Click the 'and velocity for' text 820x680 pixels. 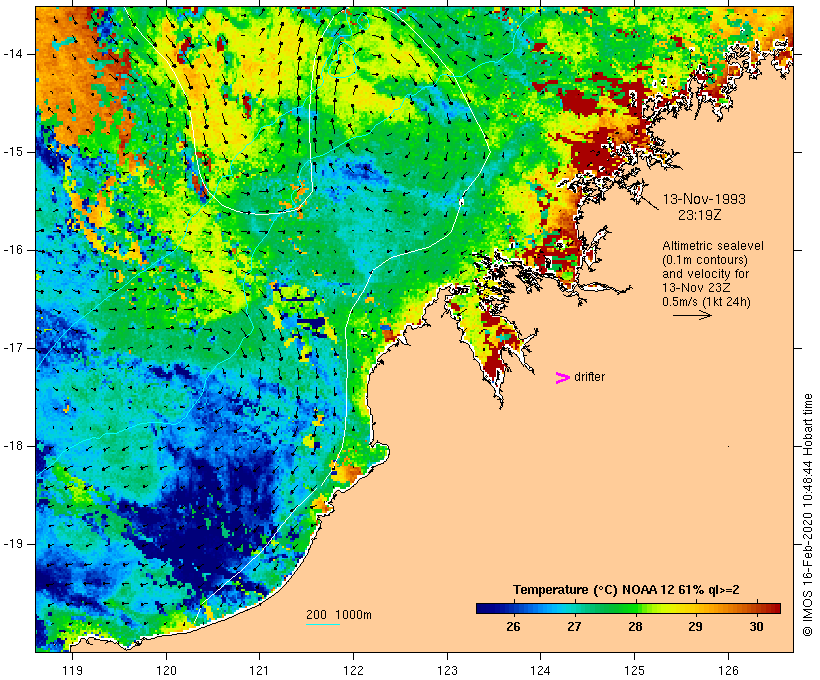coord(705,274)
